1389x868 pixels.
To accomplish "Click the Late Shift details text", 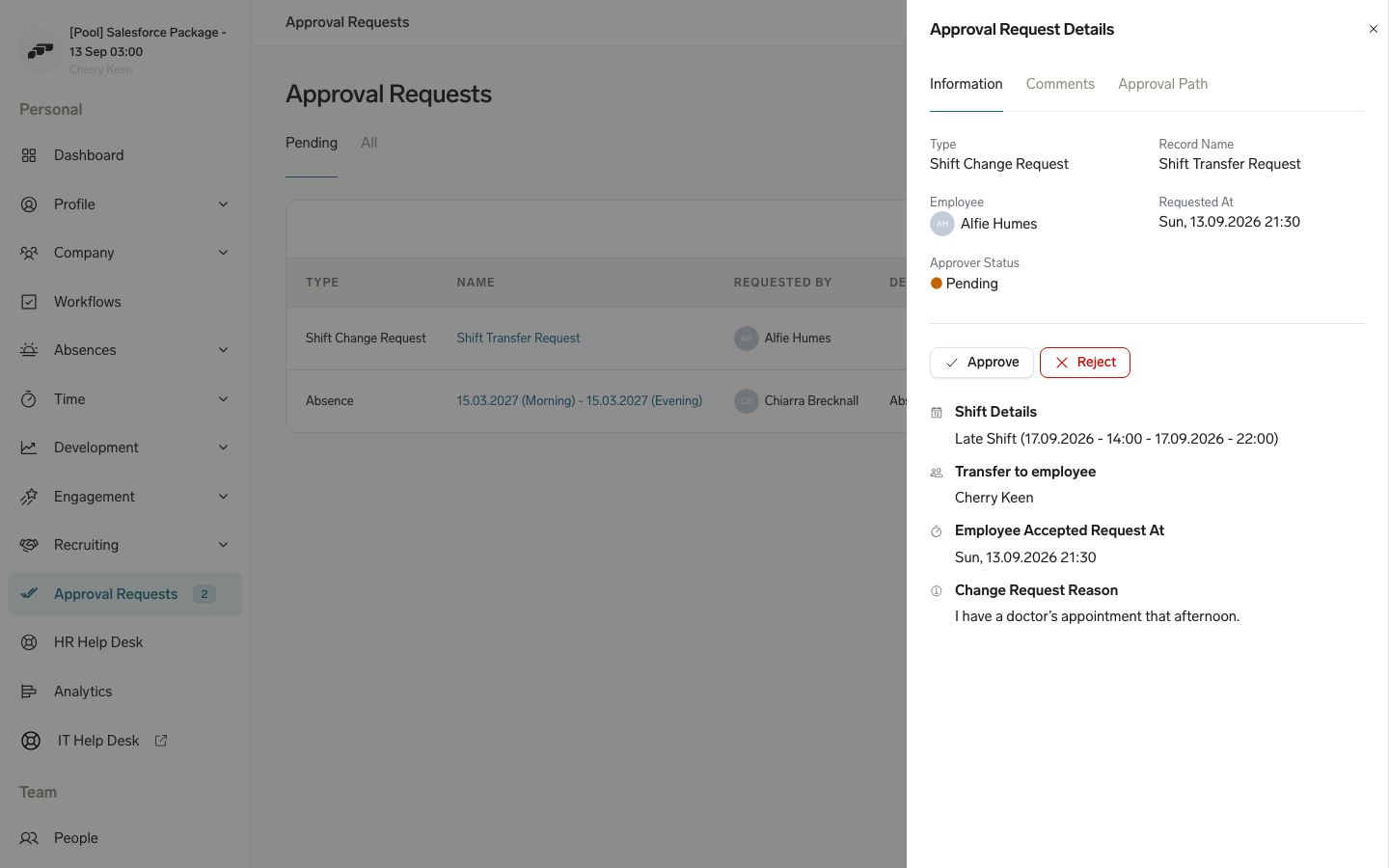I will coord(1116,439).
